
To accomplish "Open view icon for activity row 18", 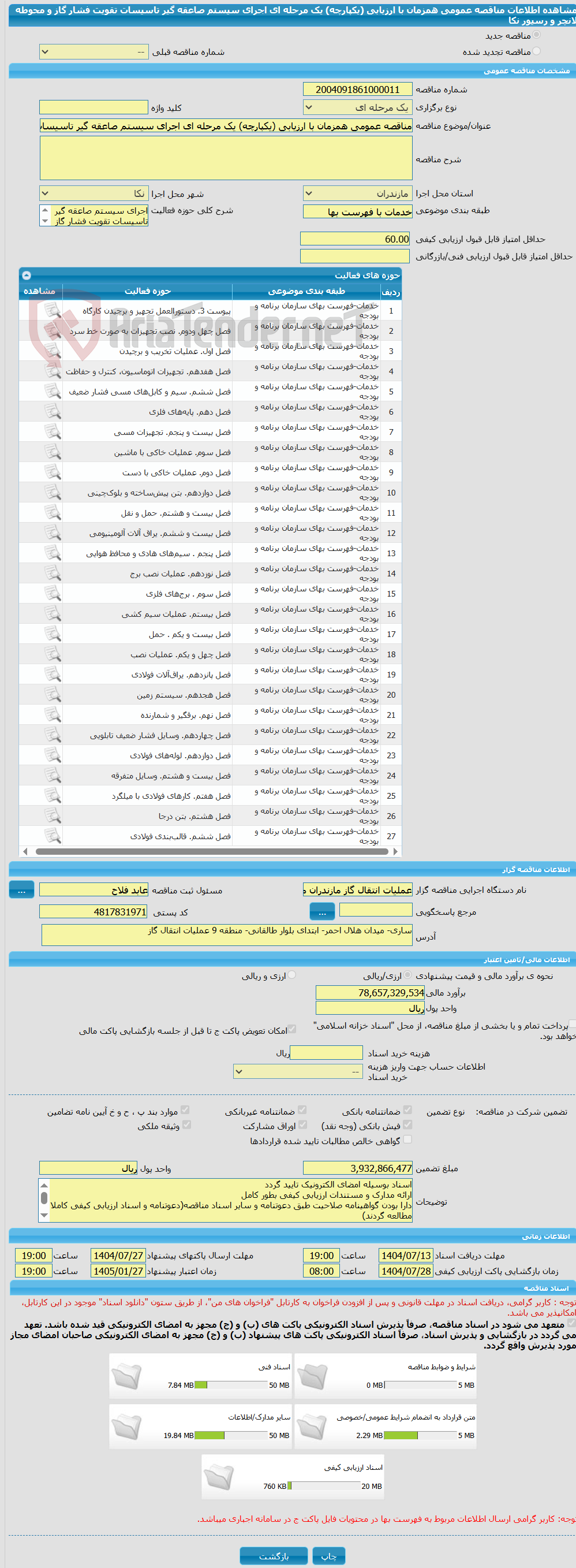I will tap(53, 654).
